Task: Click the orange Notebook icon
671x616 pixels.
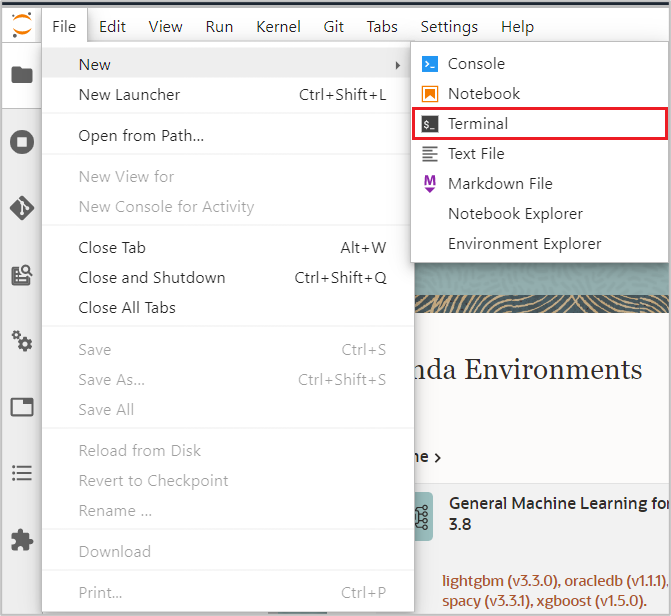Action: tap(430, 94)
